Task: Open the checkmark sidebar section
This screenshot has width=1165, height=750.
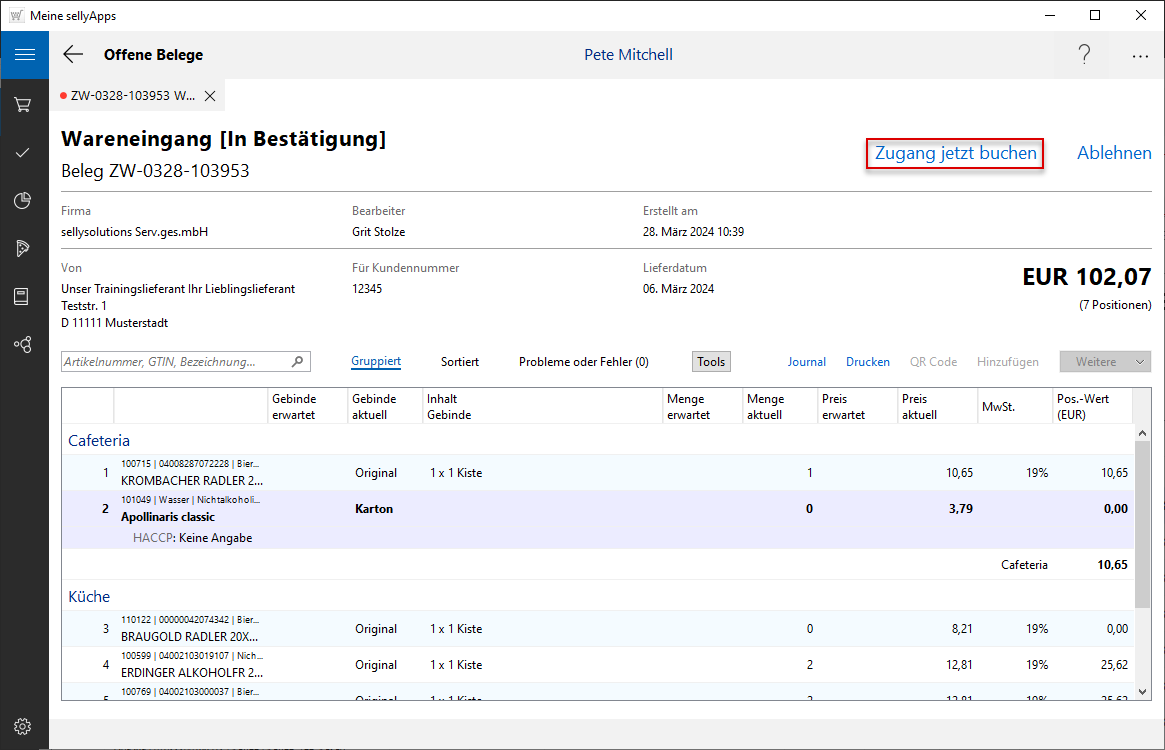Action: click(24, 153)
